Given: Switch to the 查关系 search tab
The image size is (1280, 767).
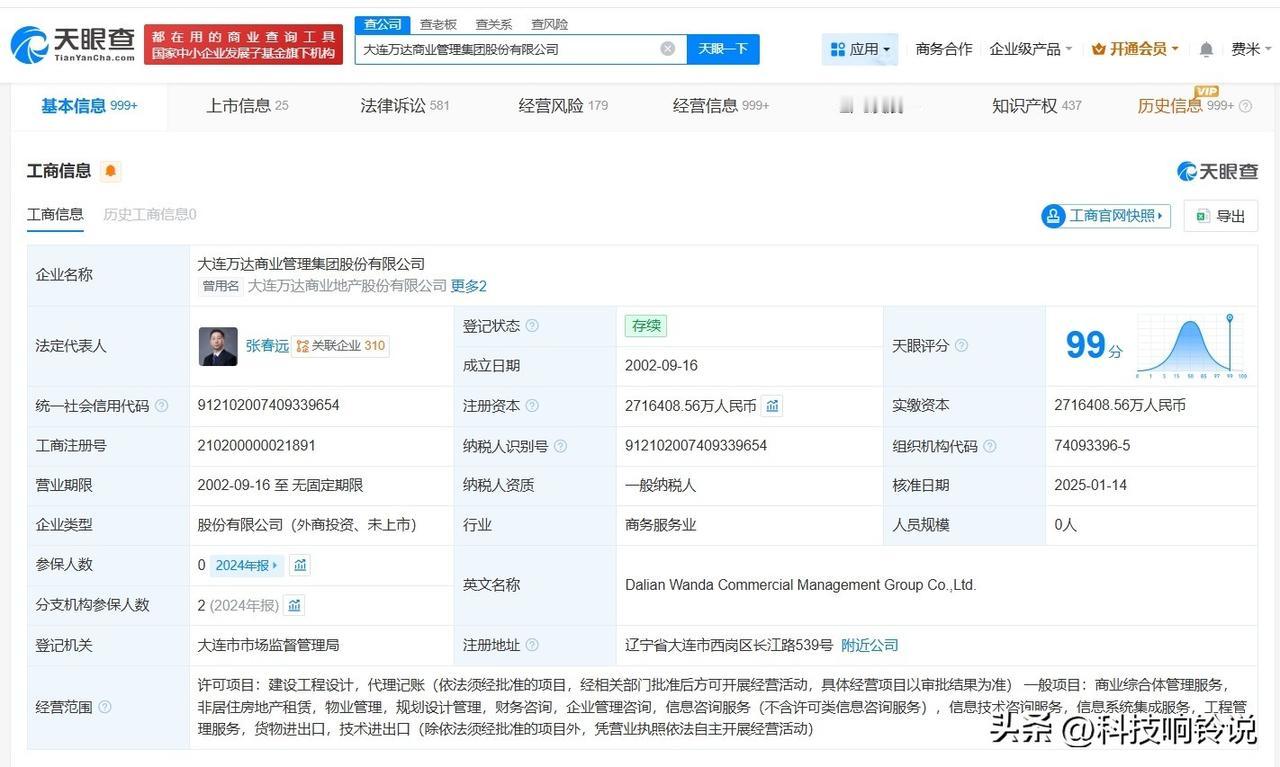Looking at the screenshot, I should pyautogui.click(x=494, y=24).
